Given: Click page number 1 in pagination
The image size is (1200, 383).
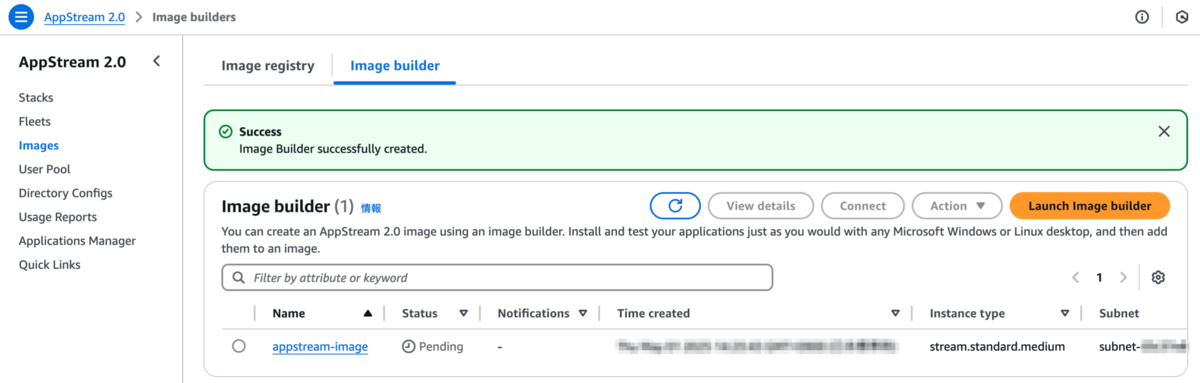Looking at the screenshot, I should pyautogui.click(x=1099, y=277).
